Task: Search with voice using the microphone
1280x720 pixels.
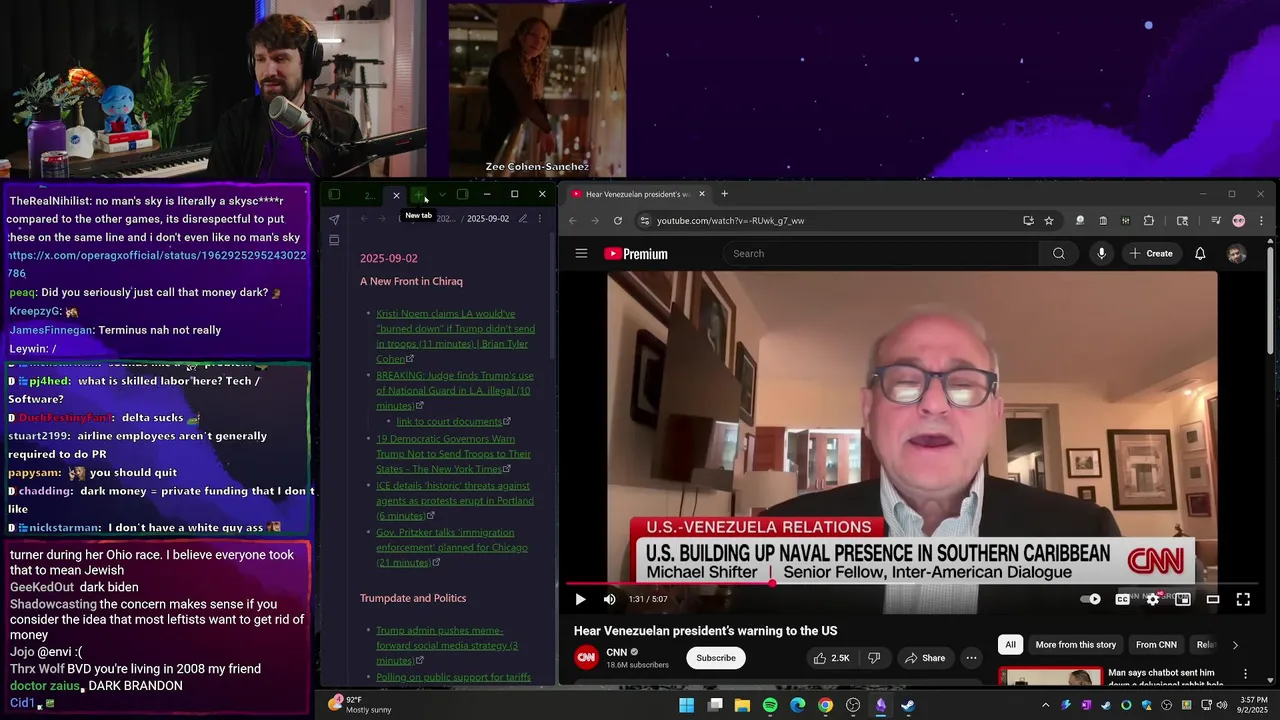Action: [x=1101, y=253]
